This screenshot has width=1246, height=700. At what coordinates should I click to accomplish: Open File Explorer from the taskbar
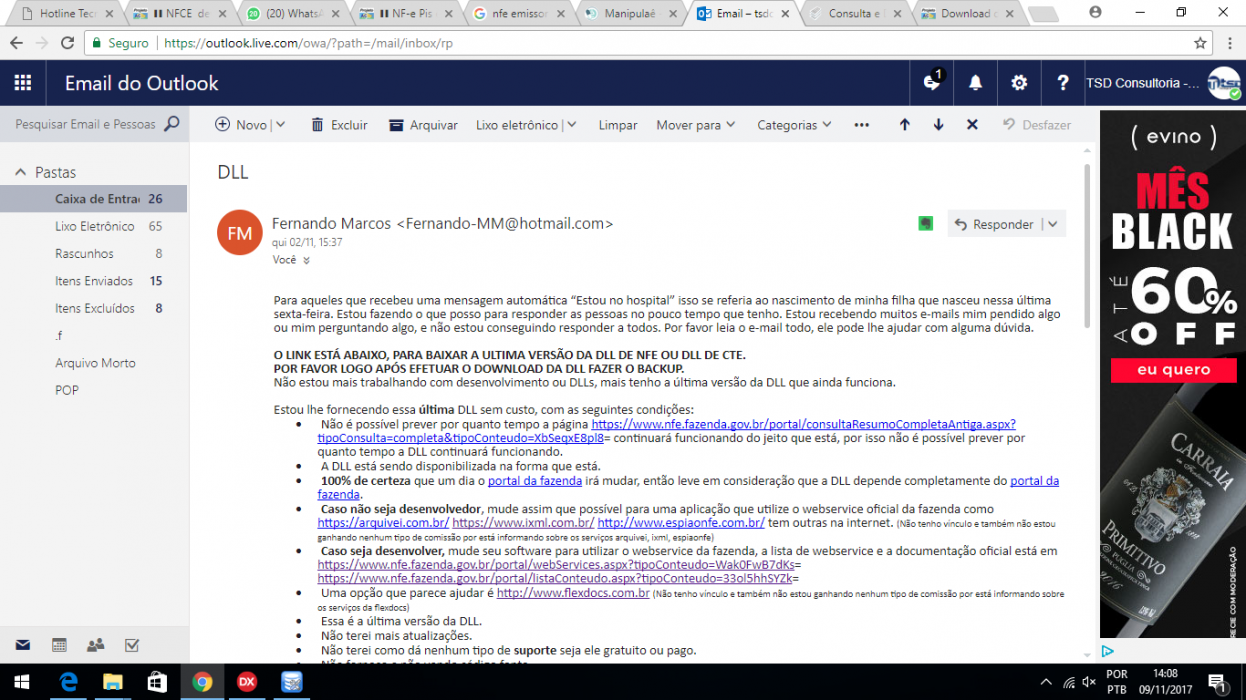pos(112,682)
